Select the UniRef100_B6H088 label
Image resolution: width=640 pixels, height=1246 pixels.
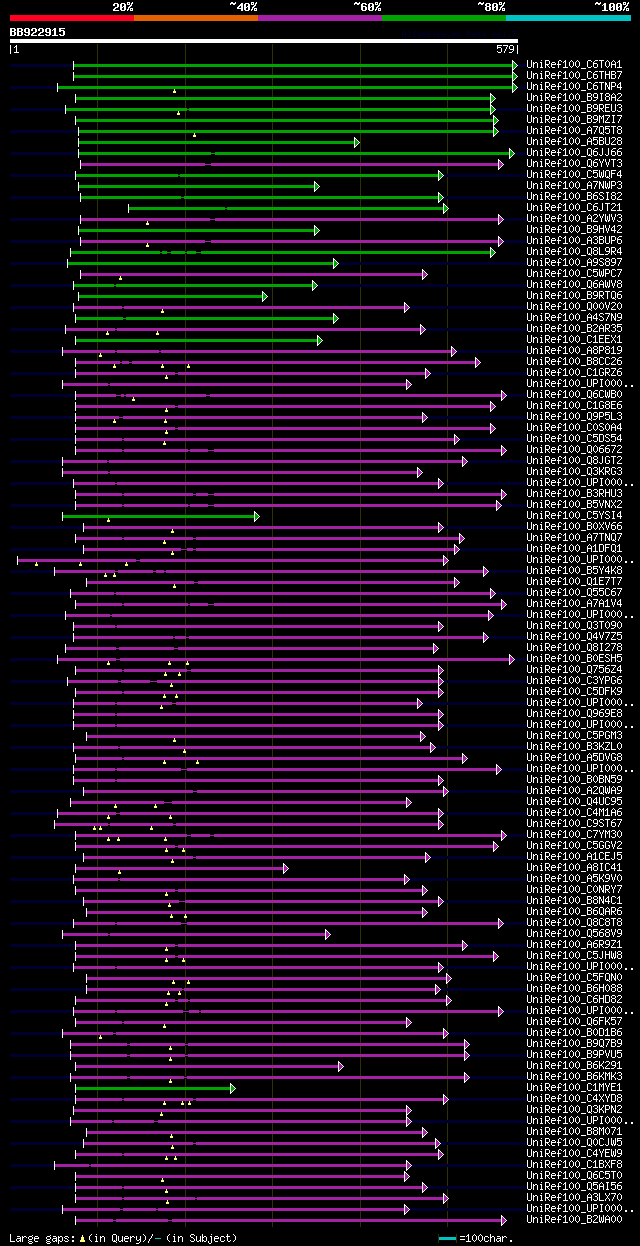[574, 988]
